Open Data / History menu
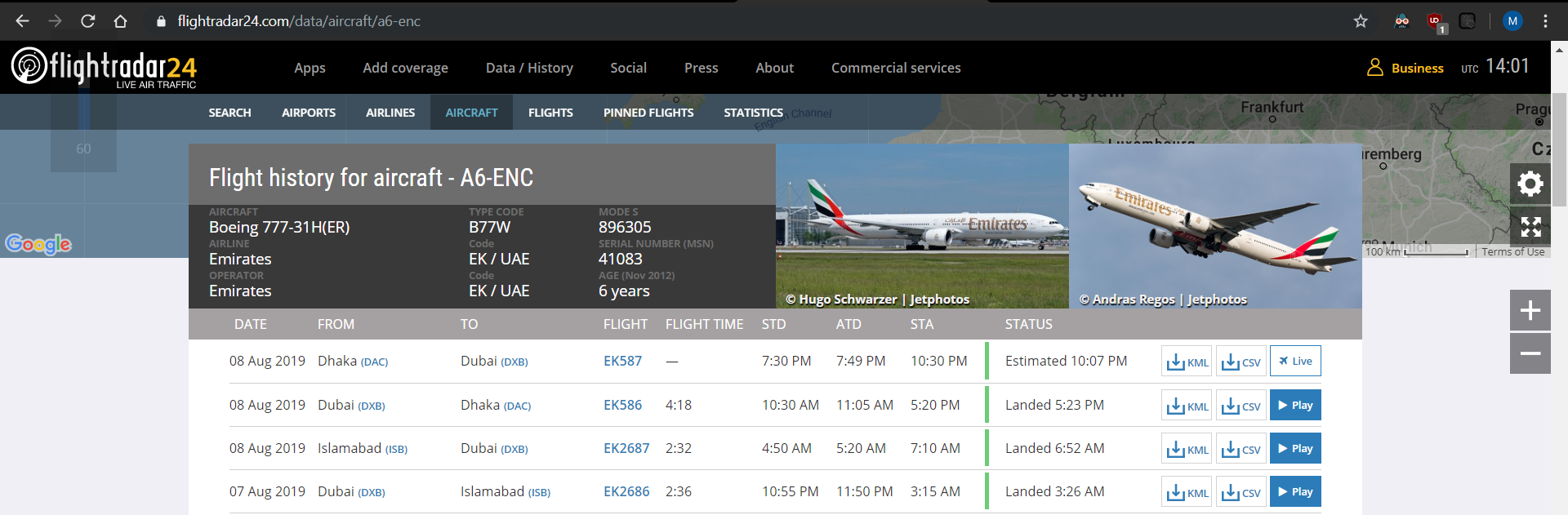The width and height of the screenshot is (1568, 515). (529, 68)
